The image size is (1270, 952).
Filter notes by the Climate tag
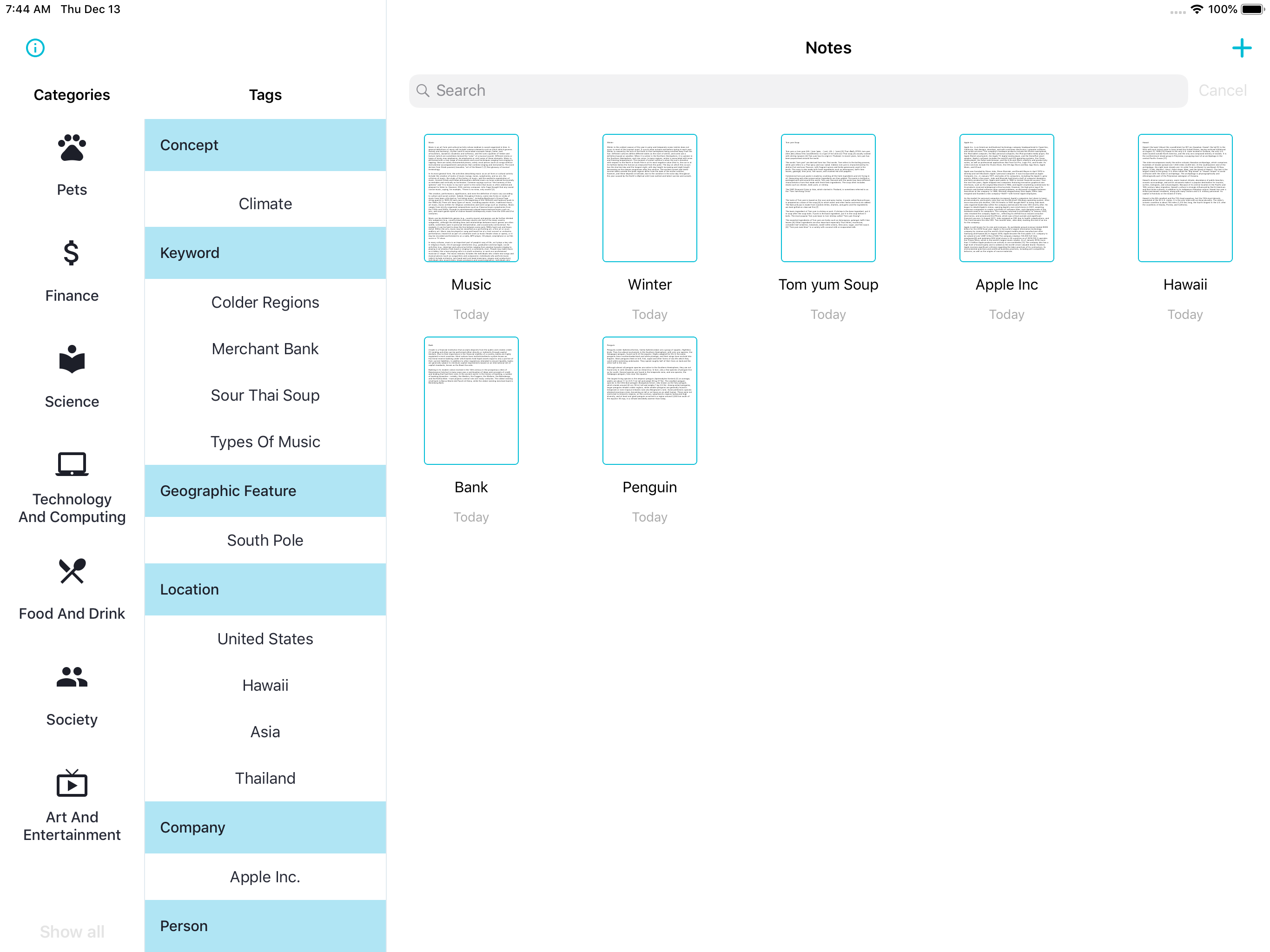tap(265, 204)
